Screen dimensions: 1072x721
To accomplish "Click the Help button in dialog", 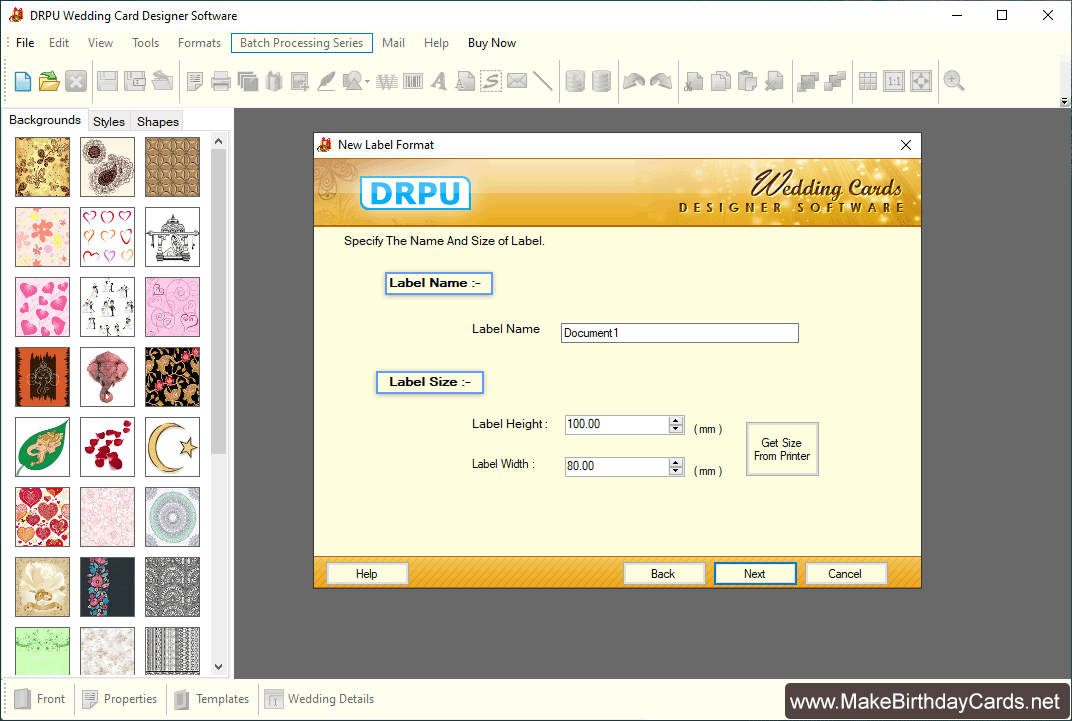I will click(x=367, y=573).
